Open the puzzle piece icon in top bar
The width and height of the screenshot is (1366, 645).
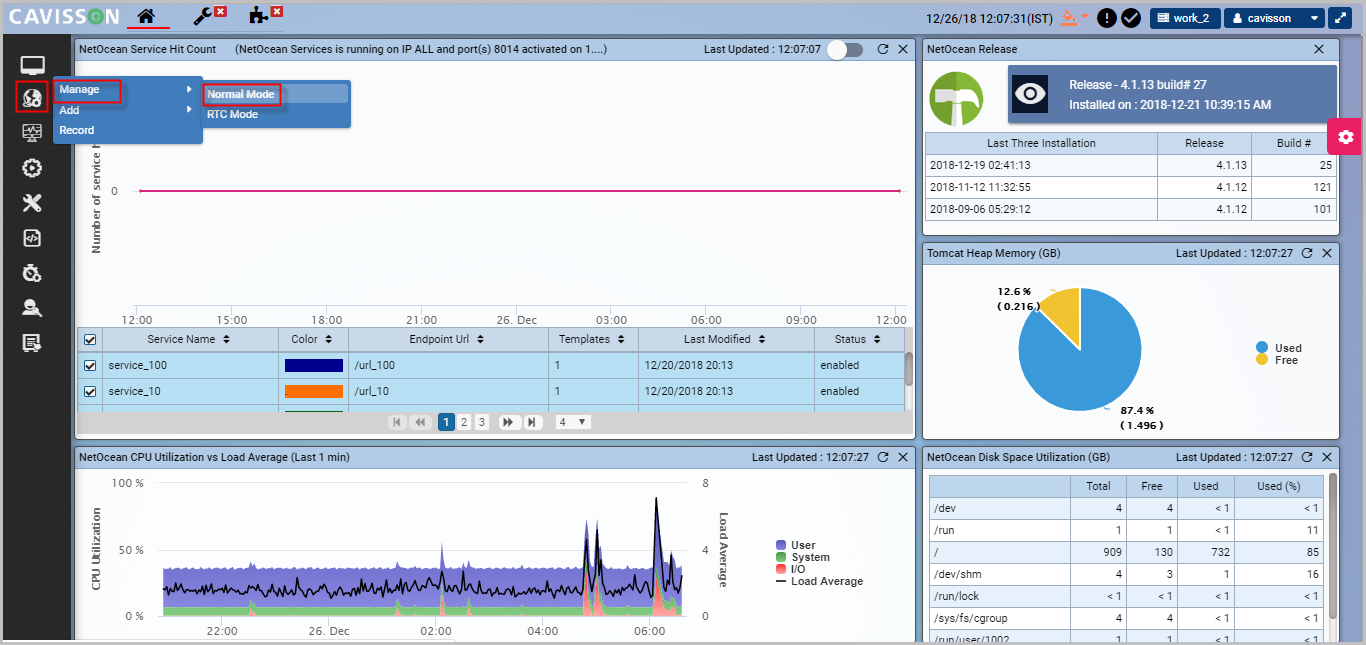coord(259,16)
